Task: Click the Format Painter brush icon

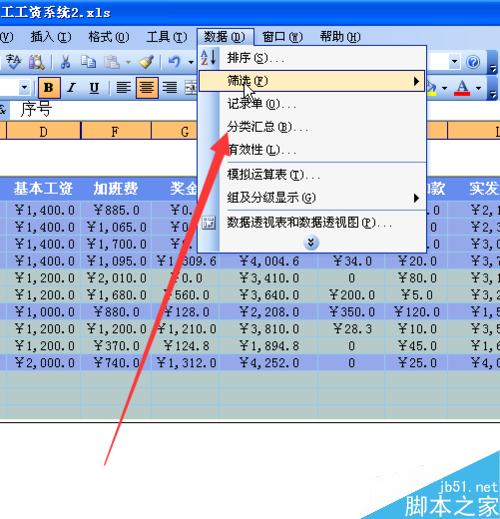Action: pyautogui.click(x=146, y=62)
